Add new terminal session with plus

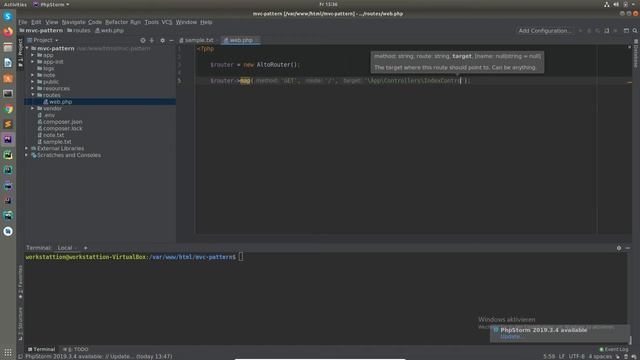click(85, 248)
